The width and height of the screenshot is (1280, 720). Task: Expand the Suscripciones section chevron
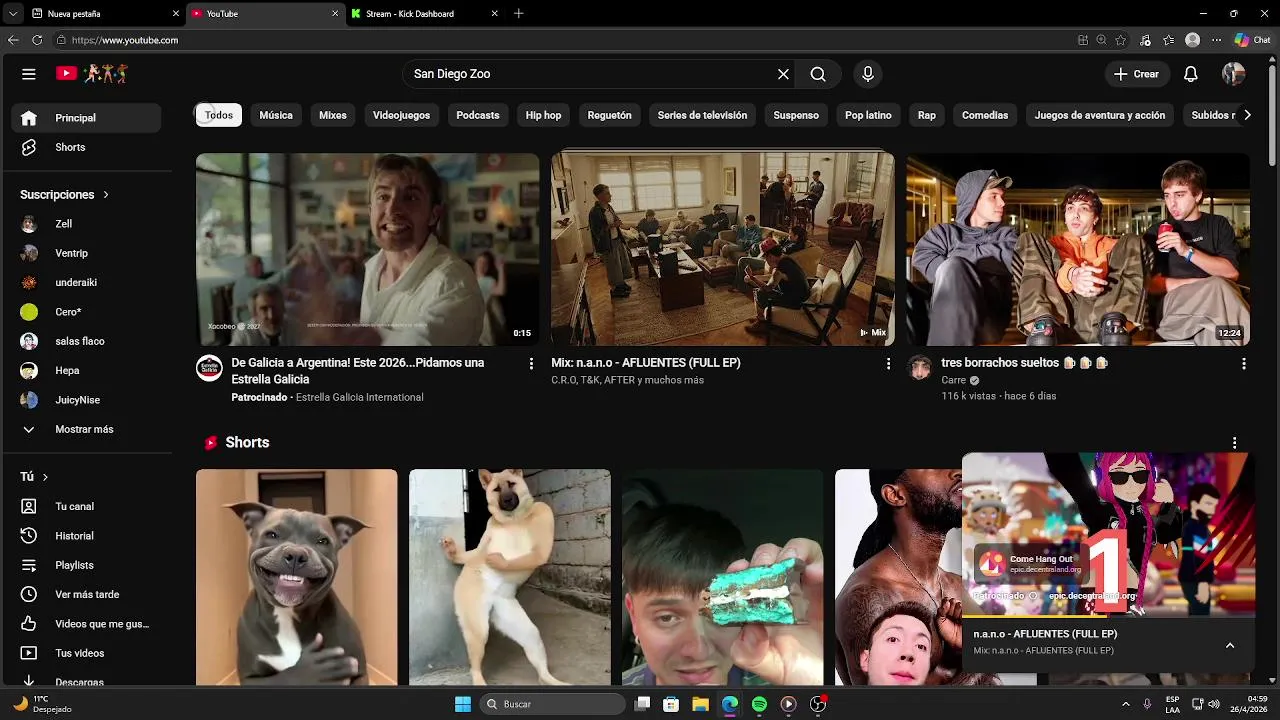(105, 195)
